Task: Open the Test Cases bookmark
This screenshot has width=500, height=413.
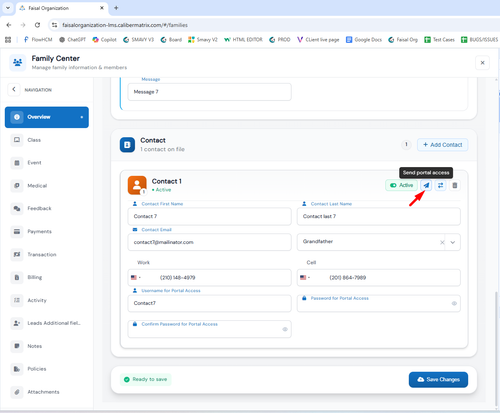Action: [439, 40]
